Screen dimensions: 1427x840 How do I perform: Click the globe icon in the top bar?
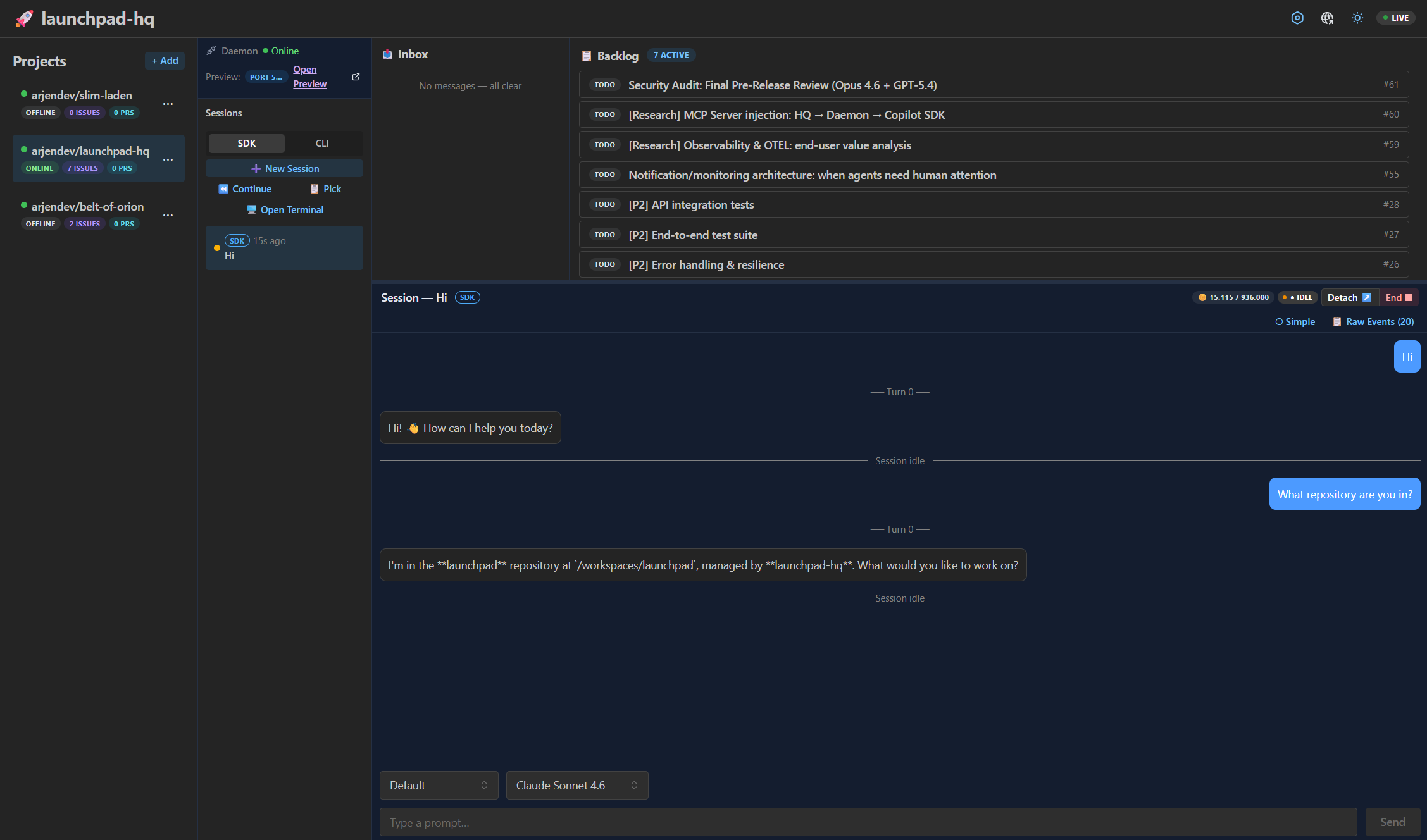point(1327,18)
